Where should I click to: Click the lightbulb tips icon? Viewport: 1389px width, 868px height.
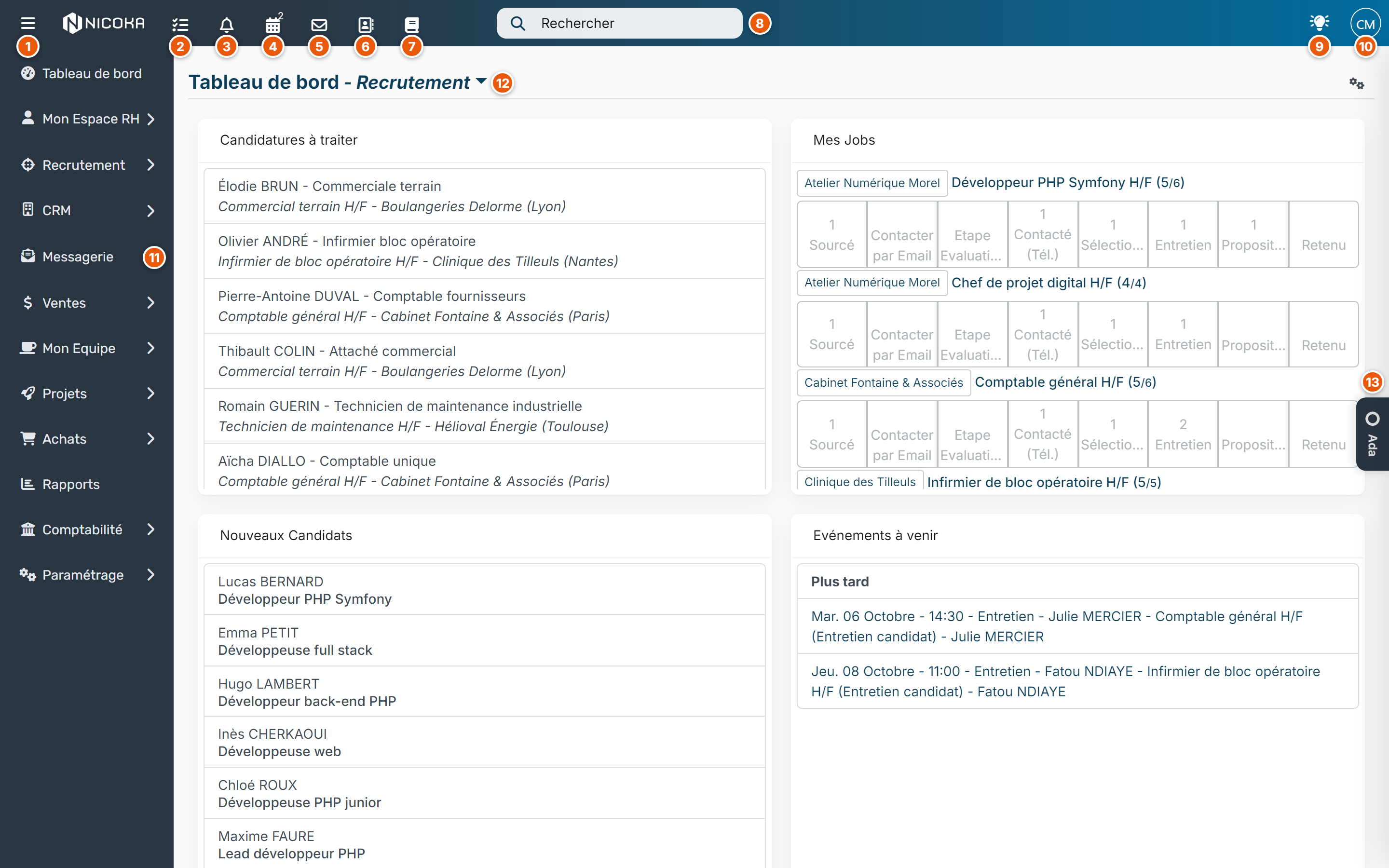(1319, 23)
